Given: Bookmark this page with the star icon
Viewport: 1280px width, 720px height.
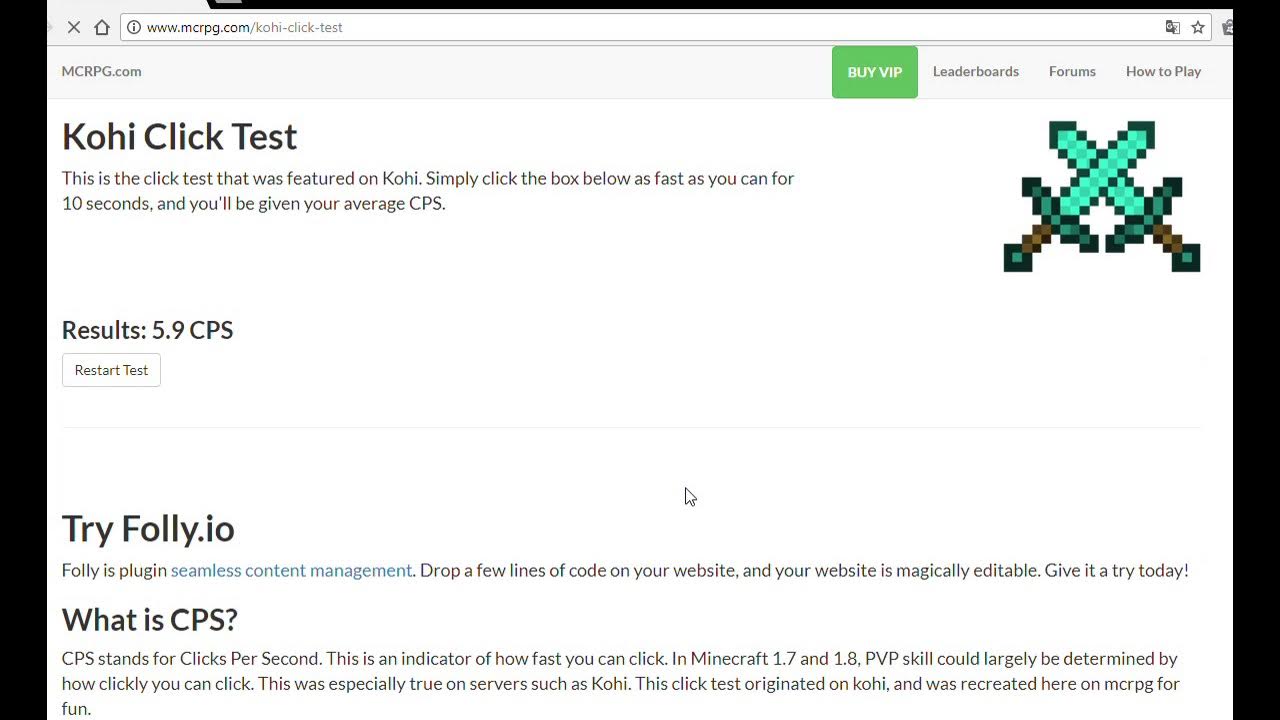Looking at the screenshot, I should (1198, 27).
